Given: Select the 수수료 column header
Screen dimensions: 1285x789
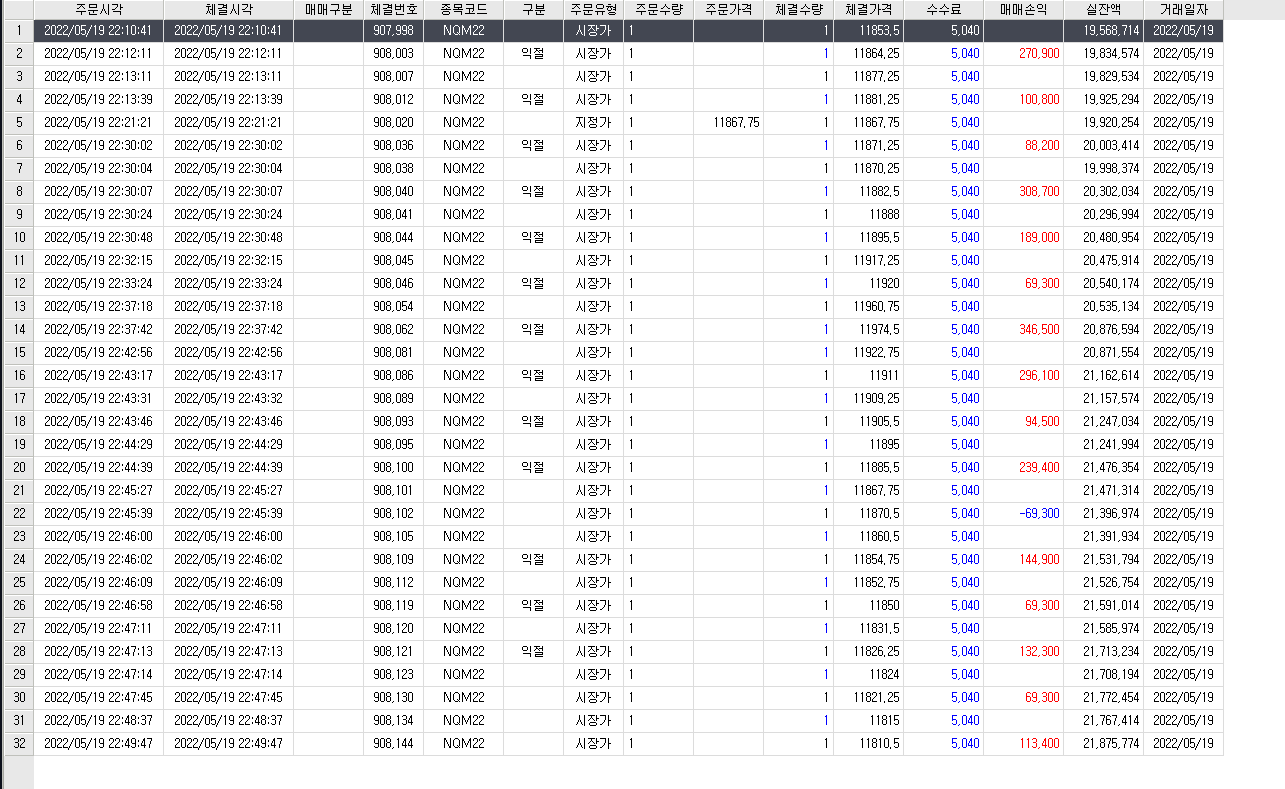Looking at the screenshot, I should 943,9.
